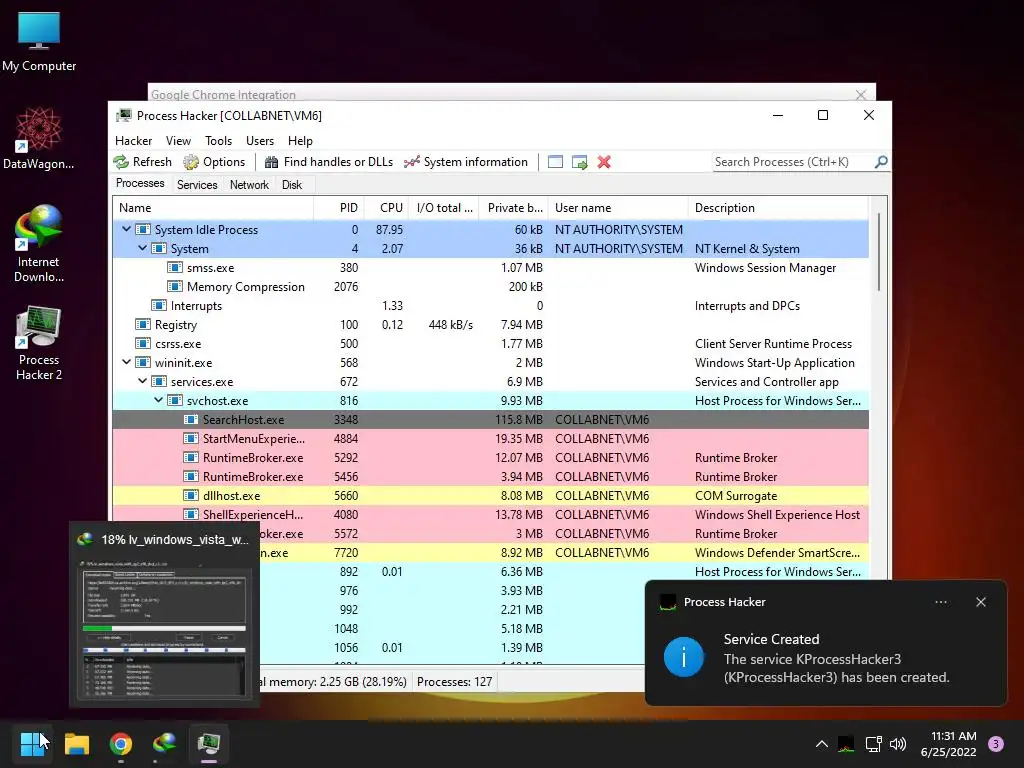Click the Processes: 127 status bar entry
1024x768 pixels.
point(455,682)
